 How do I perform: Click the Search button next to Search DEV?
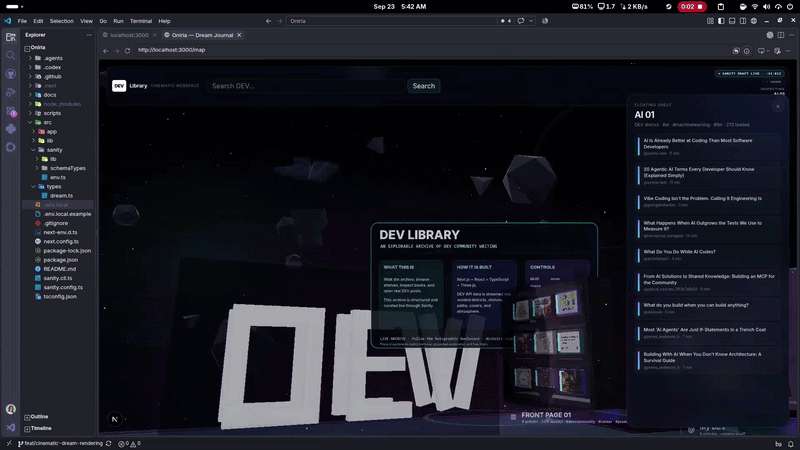click(x=423, y=86)
